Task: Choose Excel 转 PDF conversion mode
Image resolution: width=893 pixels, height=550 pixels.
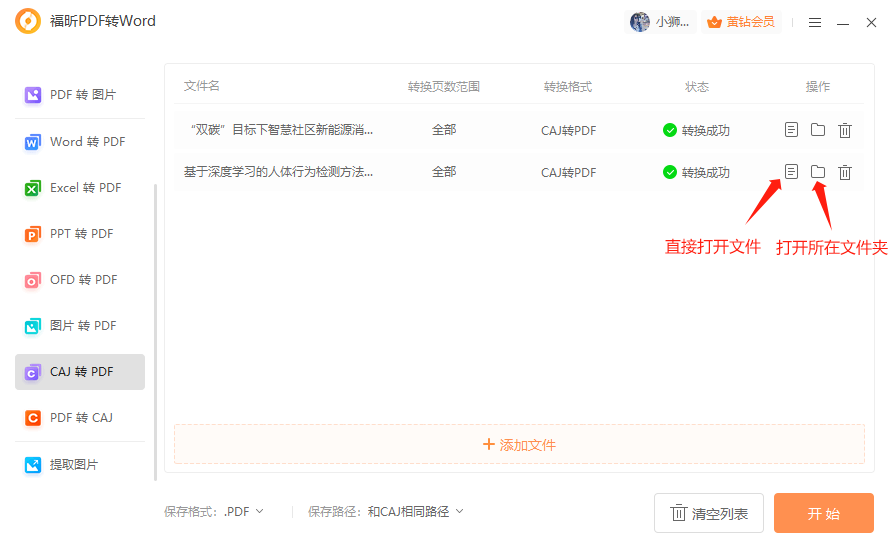Action: (80, 188)
